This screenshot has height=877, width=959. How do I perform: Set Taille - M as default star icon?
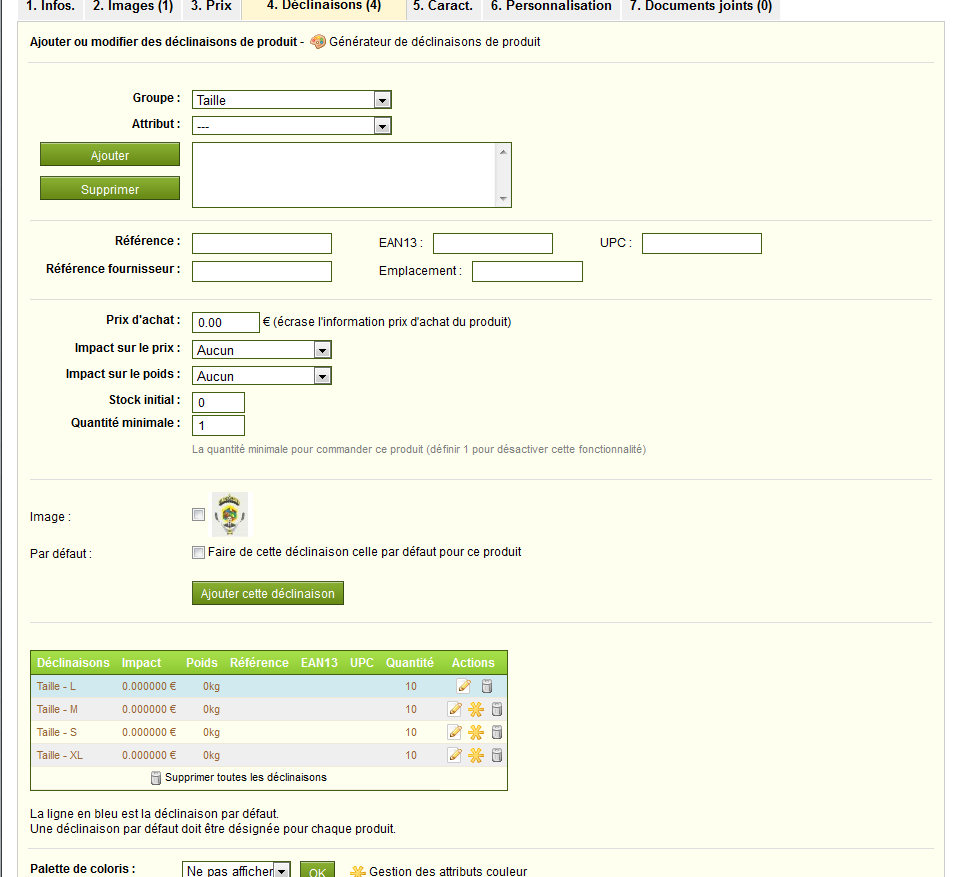coord(476,709)
